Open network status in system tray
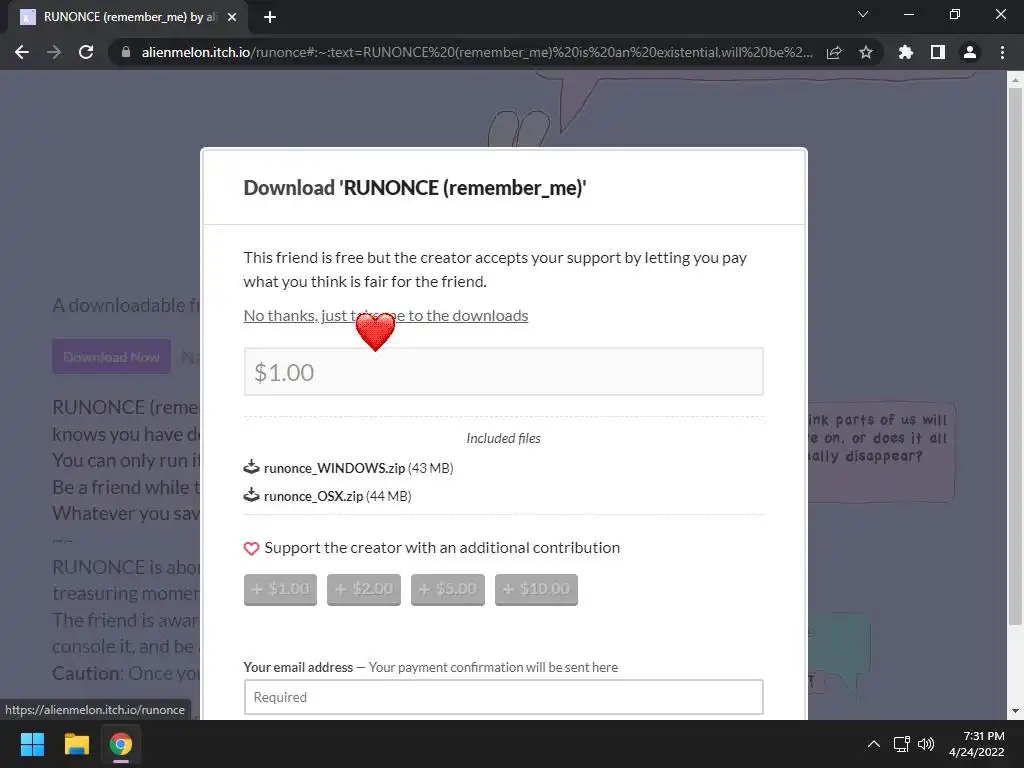 (902, 744)
